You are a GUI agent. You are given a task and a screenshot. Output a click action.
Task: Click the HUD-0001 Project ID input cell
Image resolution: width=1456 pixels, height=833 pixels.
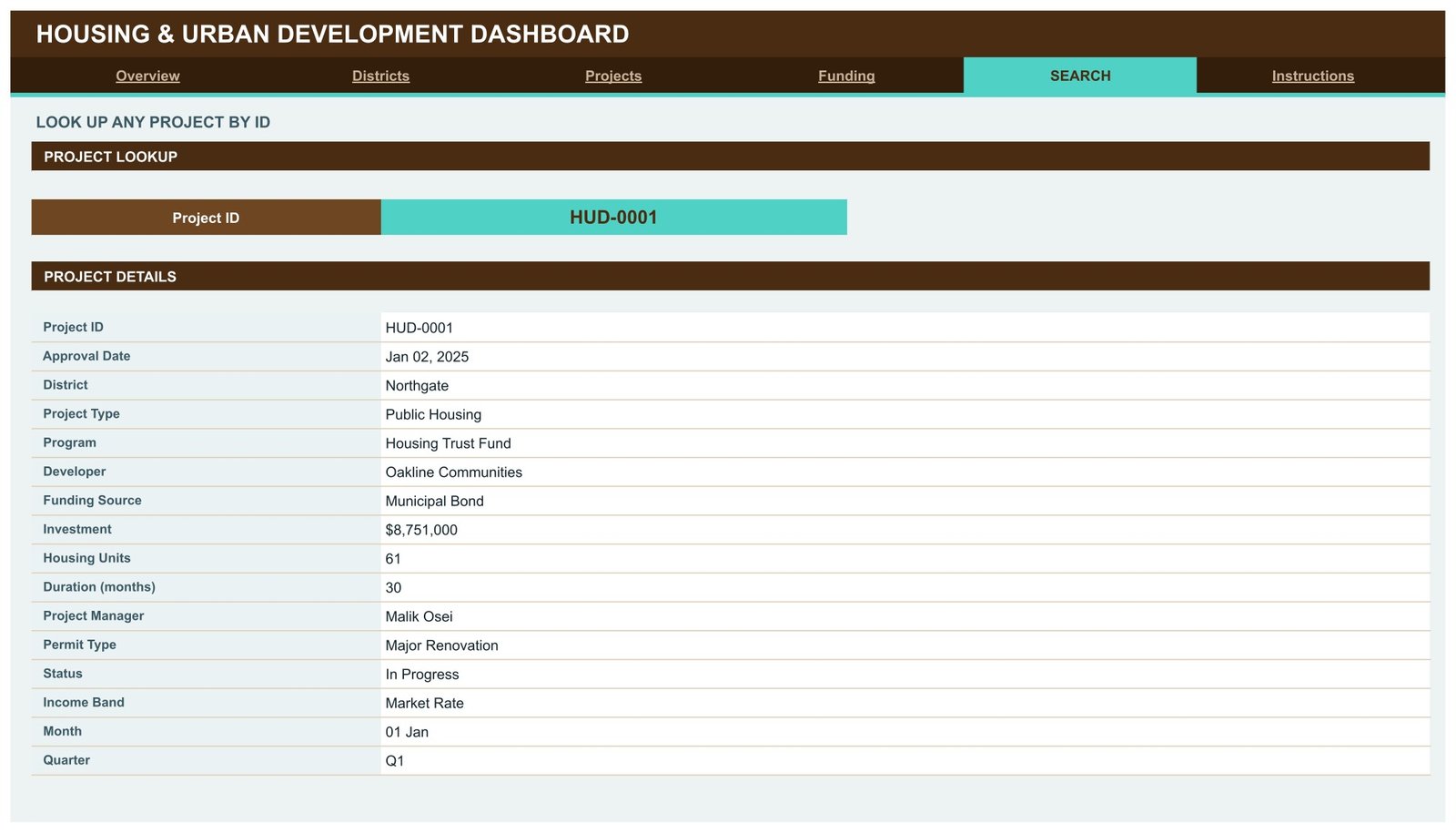click(613, 218)
